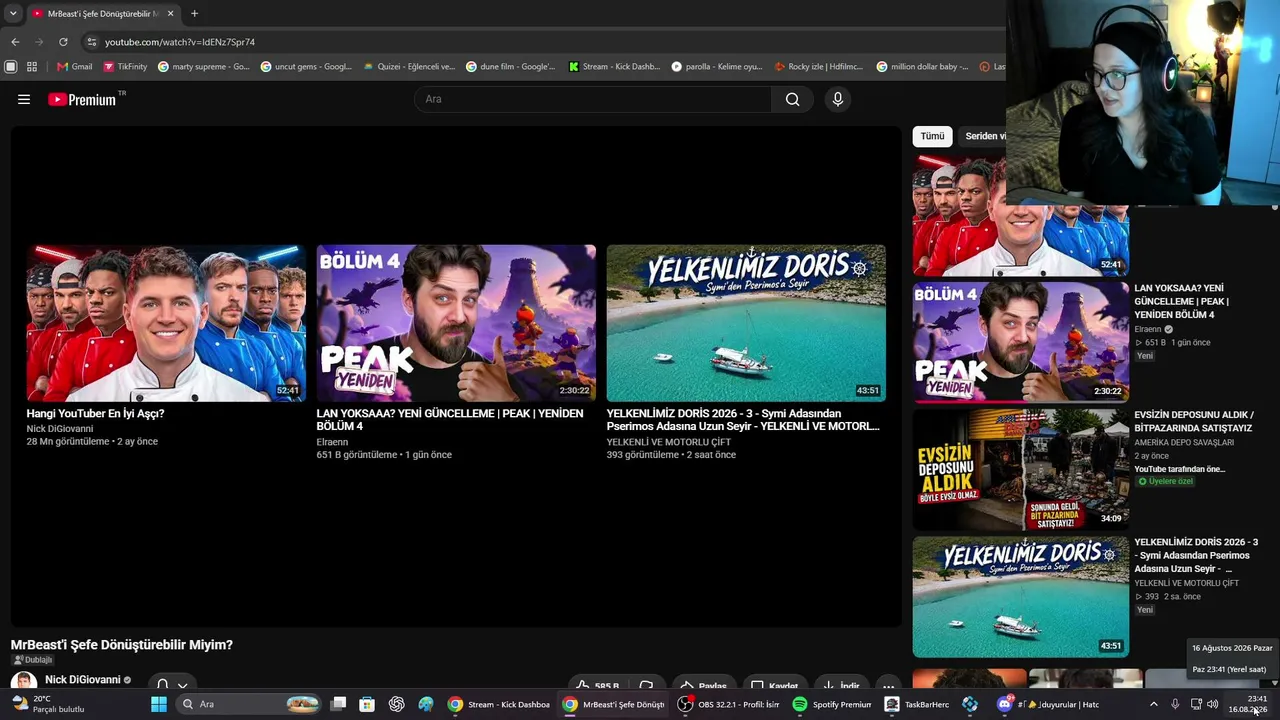This screenshot has height=720, width=1280.
Task: Open the Windows Start menu
Action: [x=159, y=704]
